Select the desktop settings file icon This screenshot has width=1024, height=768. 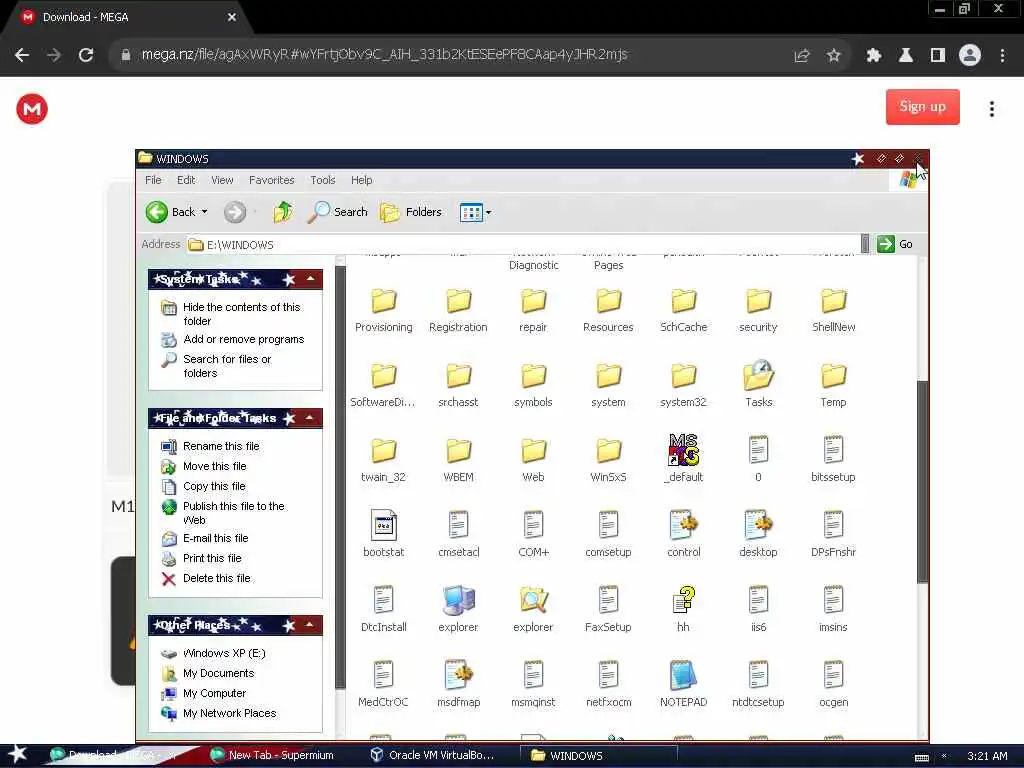click(758, 524)
